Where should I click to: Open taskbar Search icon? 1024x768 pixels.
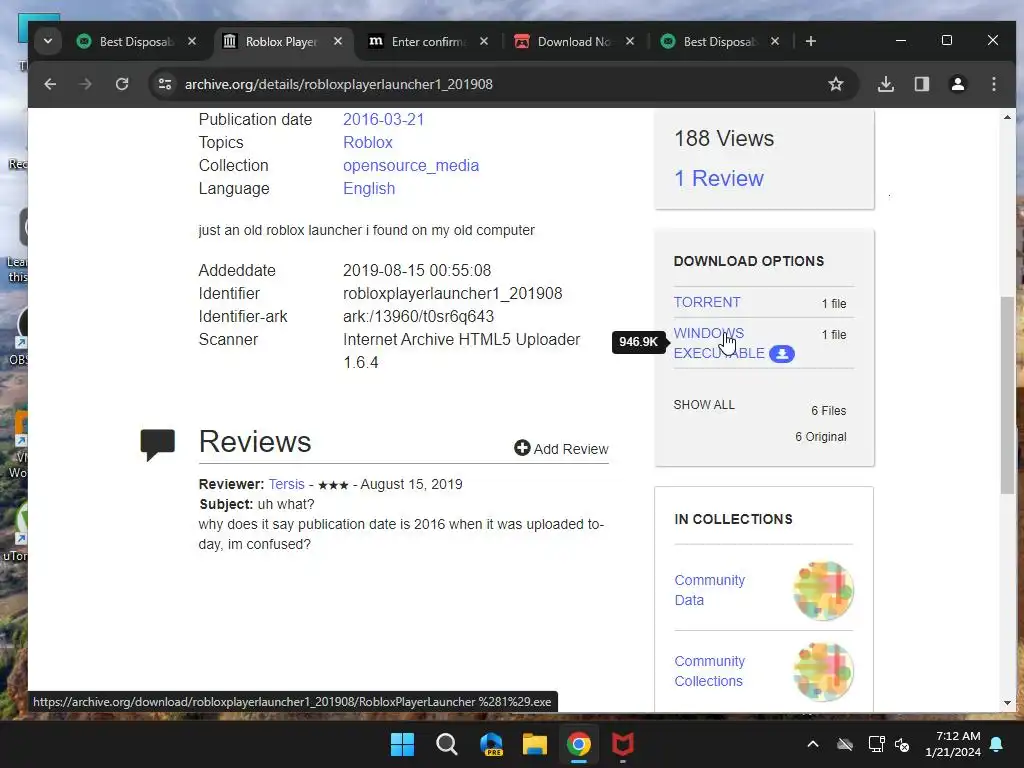[x=447, y=744]
